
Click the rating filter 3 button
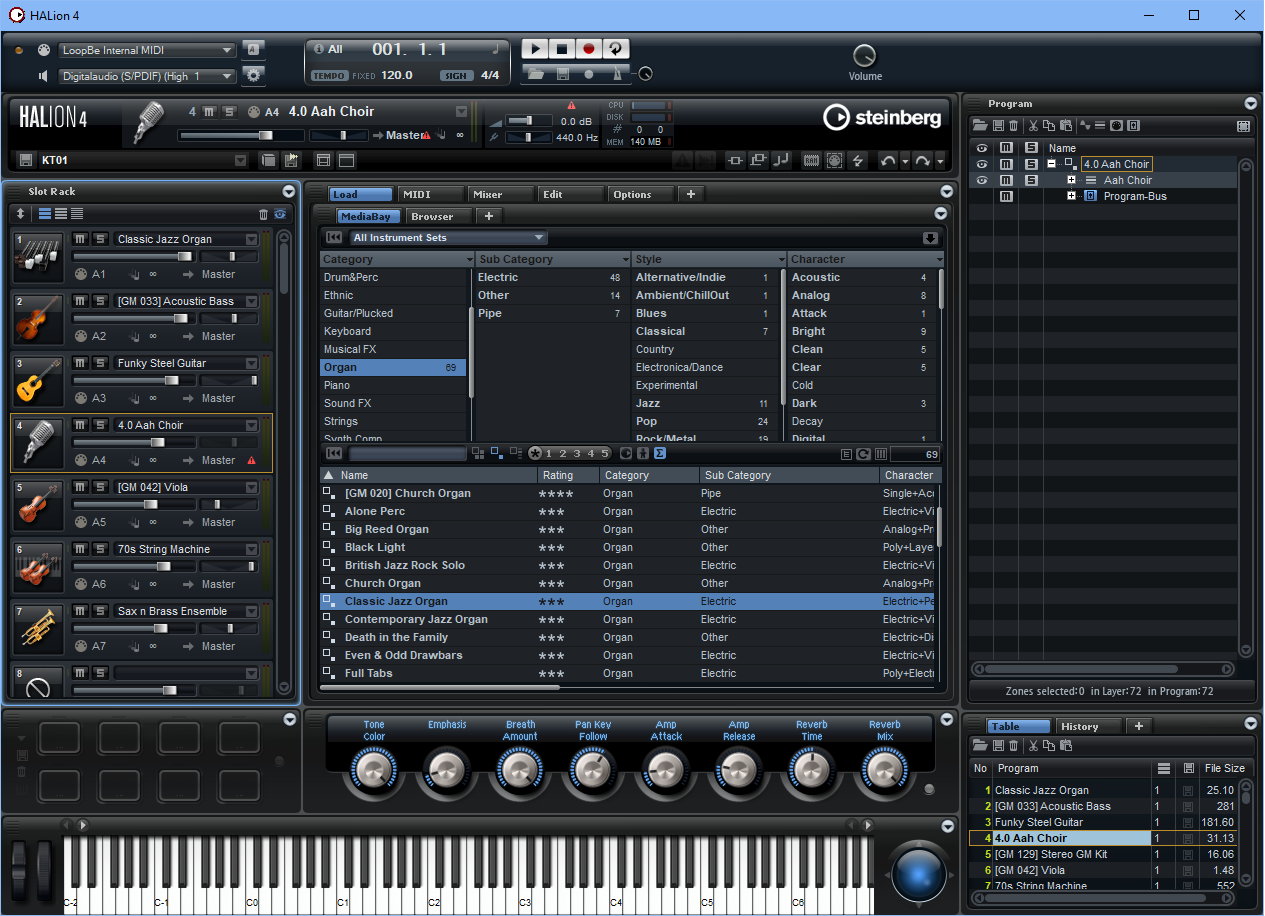click(x=577, y=454)
